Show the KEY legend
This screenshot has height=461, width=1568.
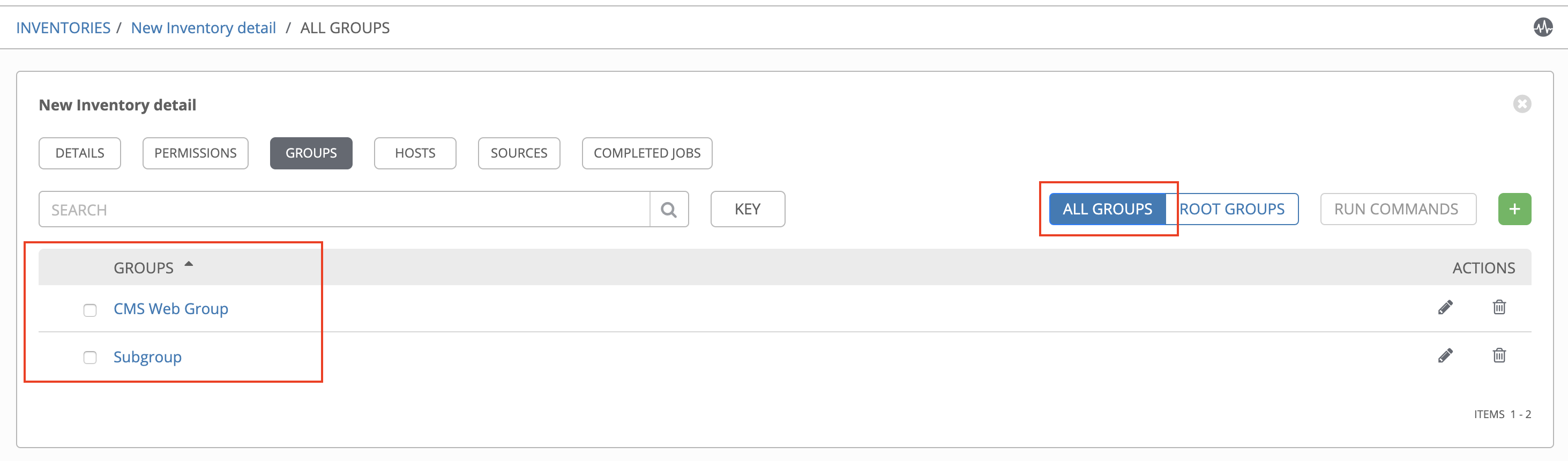point(747,209)
